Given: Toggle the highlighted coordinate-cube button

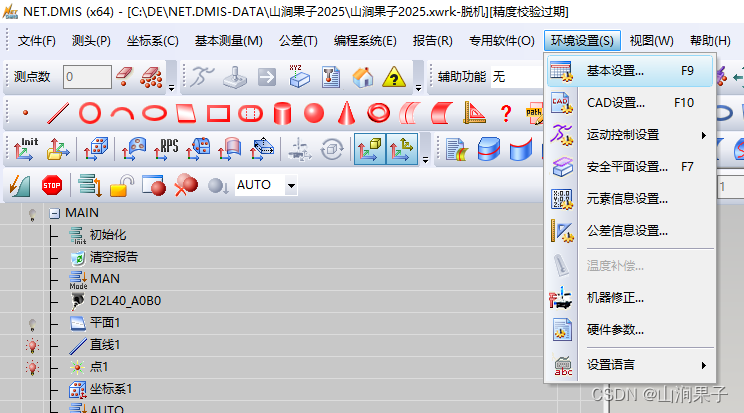Looking at the screenshot, I should 370,149.
